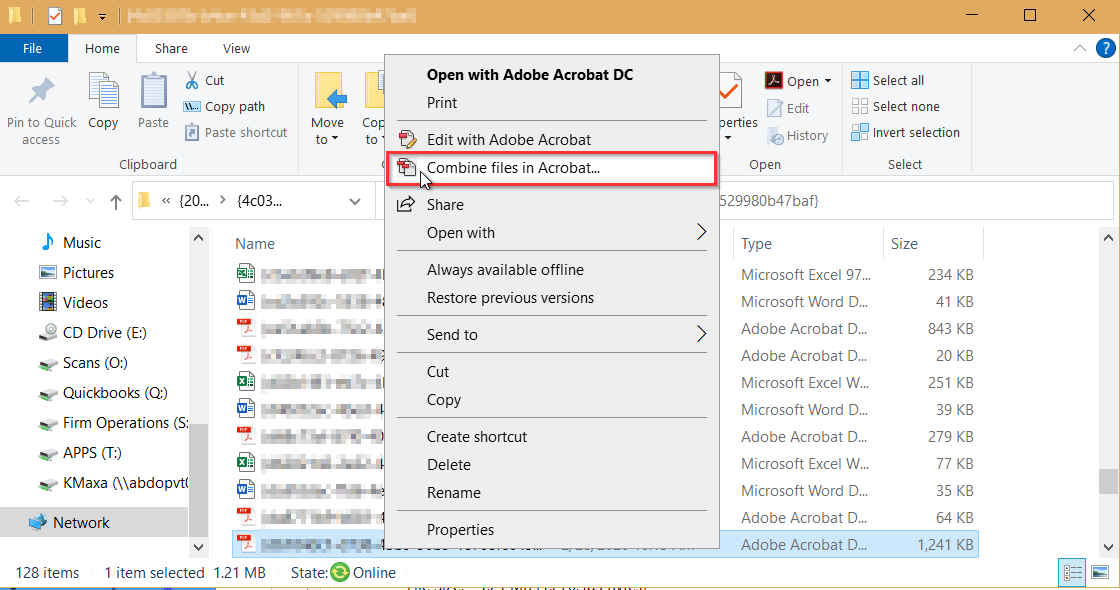Switch to the View ribbon tab
Screen dimensions: 1120x590
click(236, 48)
